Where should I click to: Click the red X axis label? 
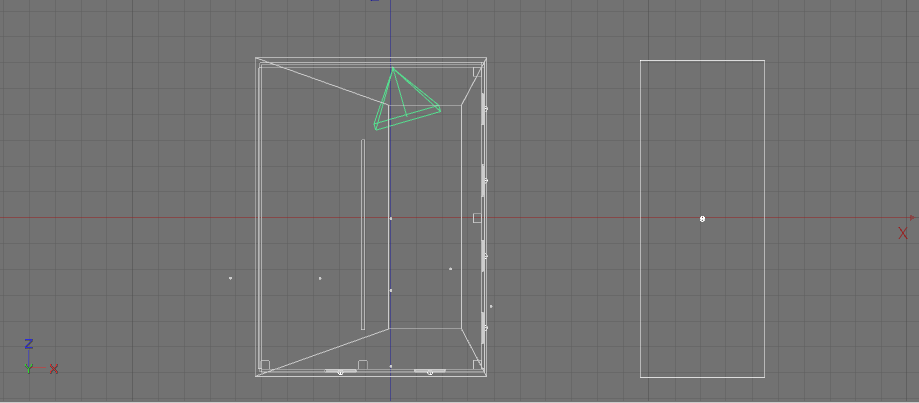[x=903, y=233]
